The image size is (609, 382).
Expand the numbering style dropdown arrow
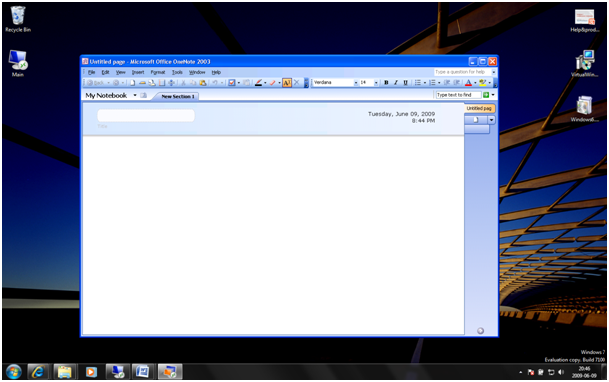click(x=439, y=83)
